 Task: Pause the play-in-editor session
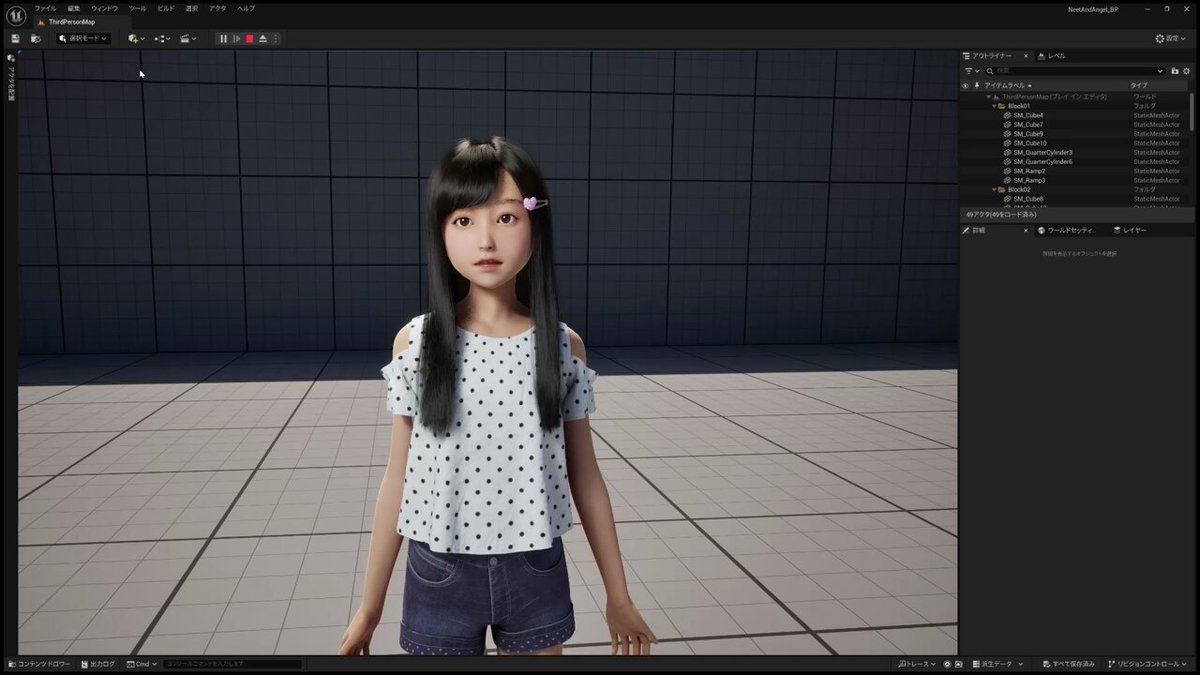[x=223, y=39]
